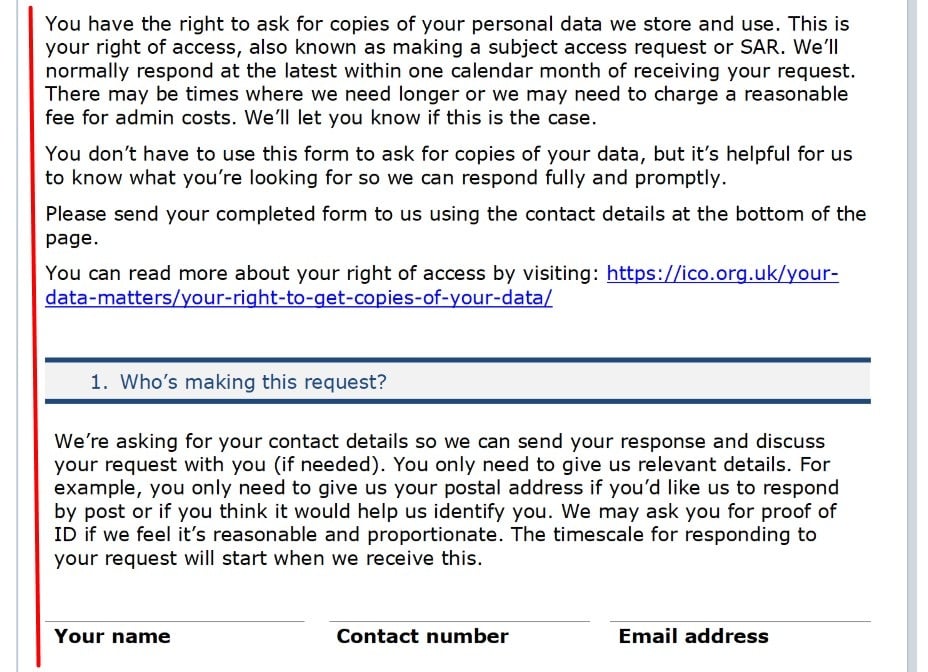
Task: Click the number '1.' in the section heading
Action: (99, 382)
